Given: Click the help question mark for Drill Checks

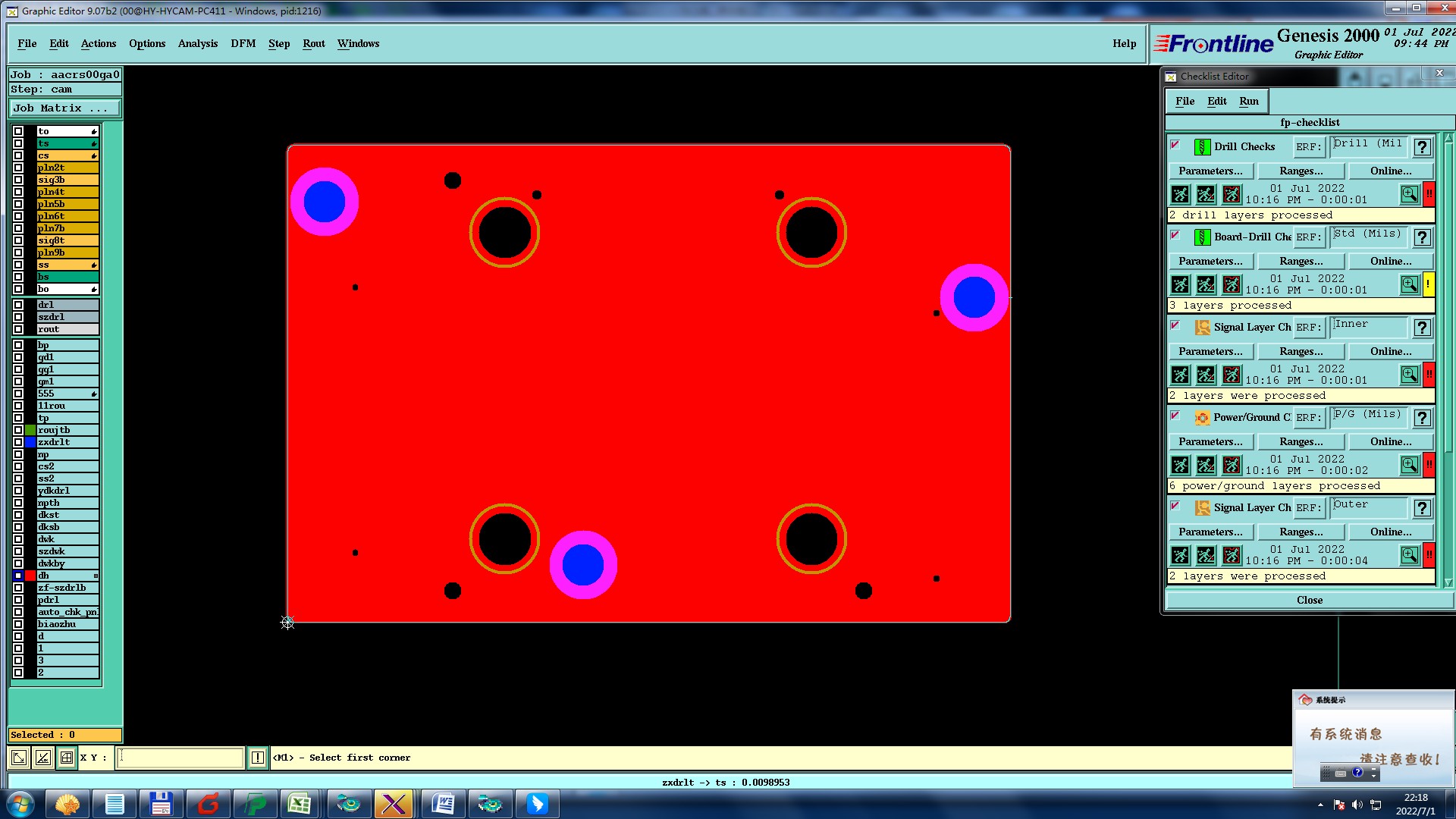Looking at the screenshot, I should pos(1422,147).
